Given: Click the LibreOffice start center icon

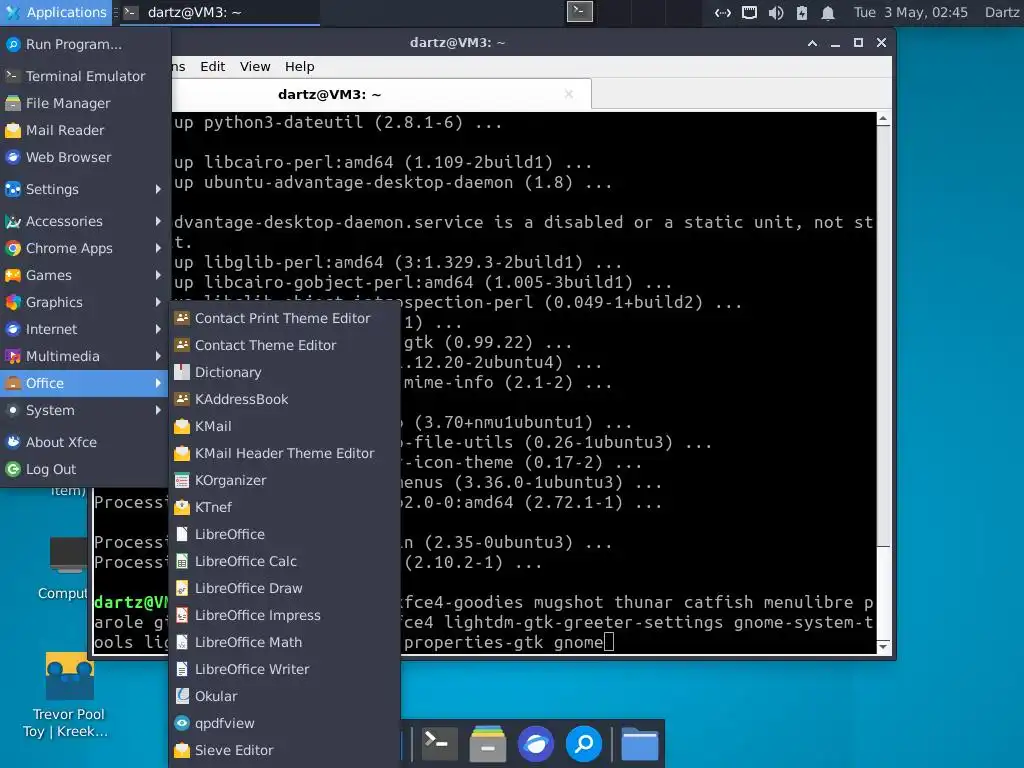Looking at the screenshot, I should point(182,534).
